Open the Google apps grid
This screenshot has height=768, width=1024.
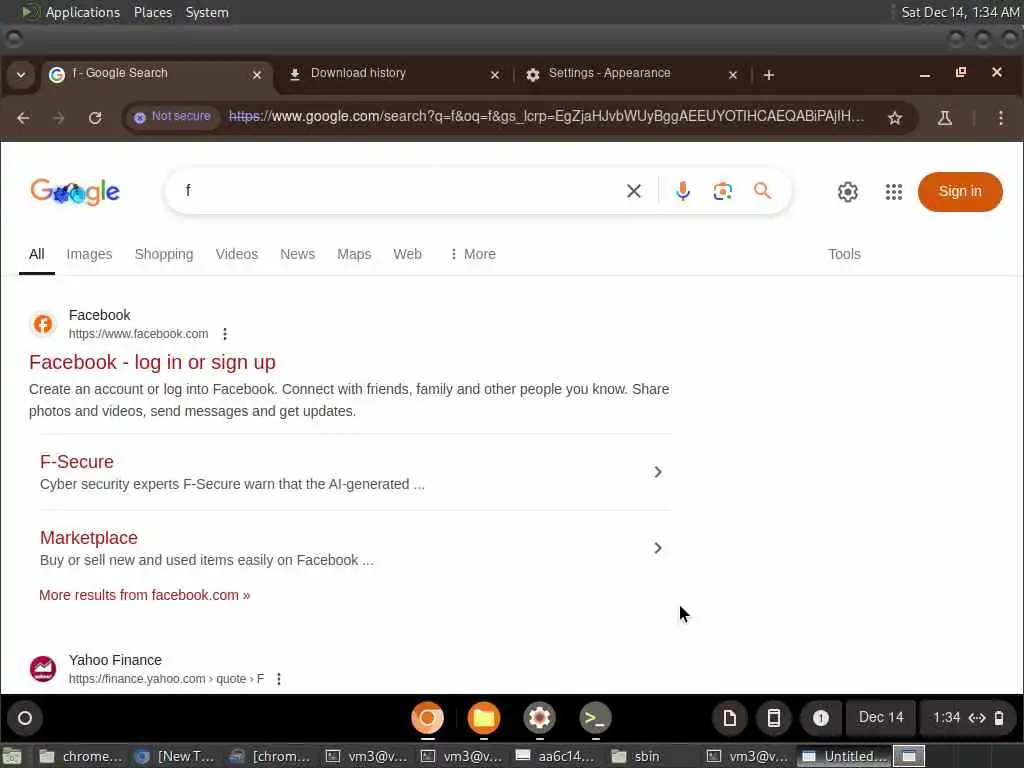pos(893,192)
